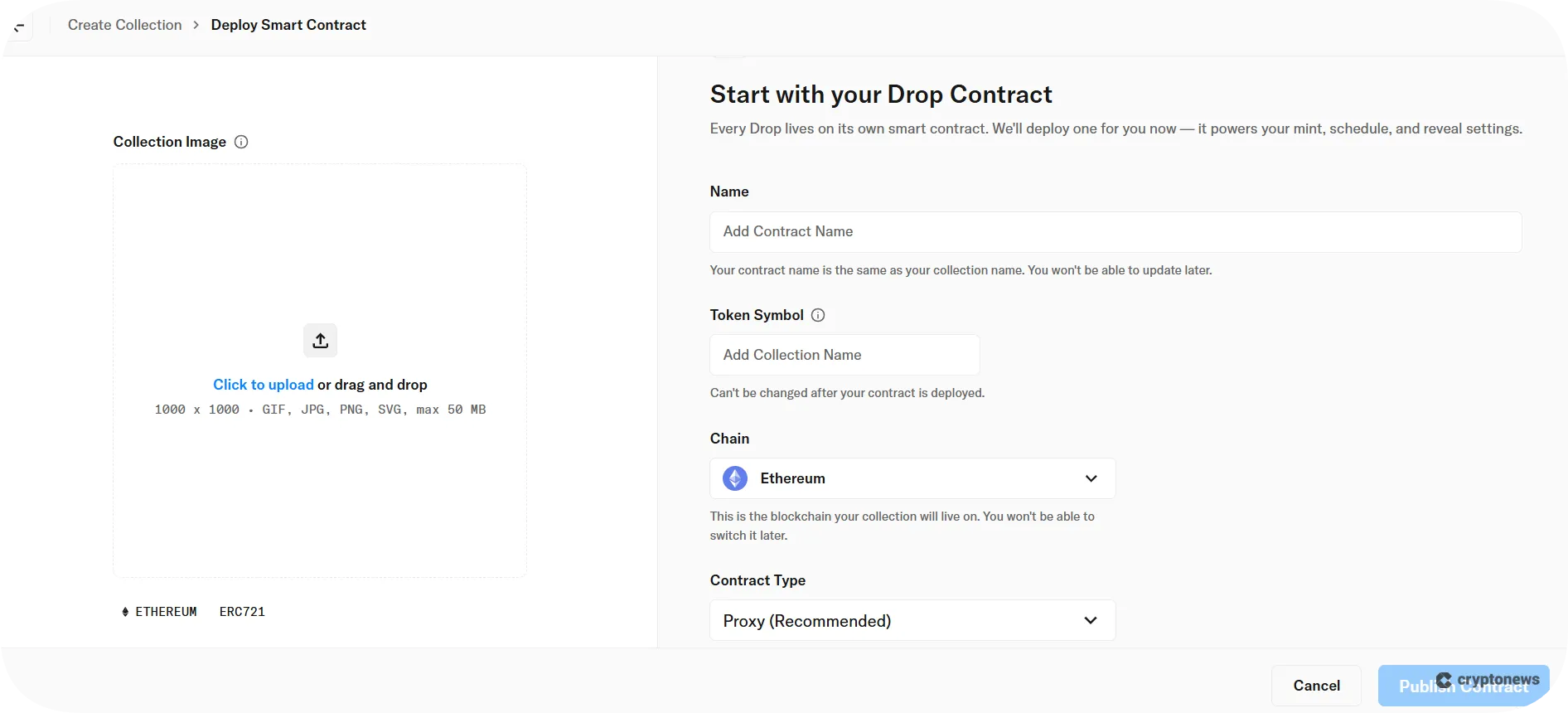Expand the Chain dropdown chevron
This screenshot has height=713, width=1568.
[x=1091, y=478]
